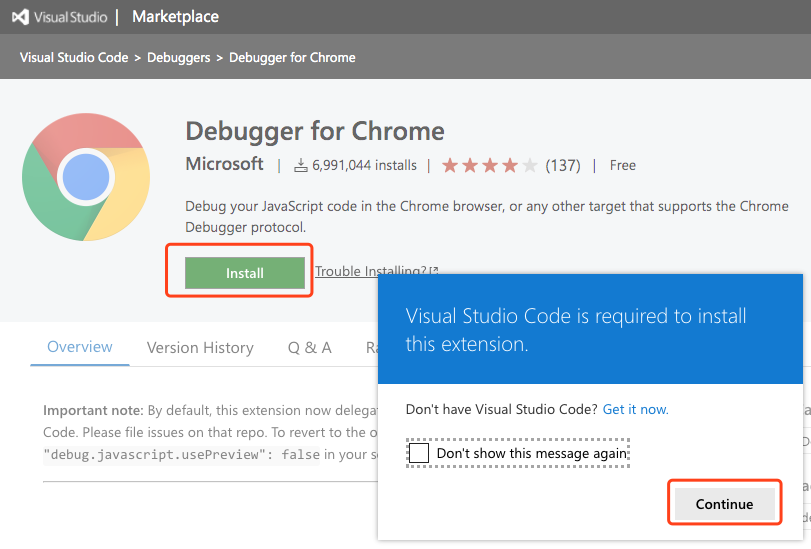Switch to the Overview tab
The height and width of the screenshot is (549, 811).
80,347
